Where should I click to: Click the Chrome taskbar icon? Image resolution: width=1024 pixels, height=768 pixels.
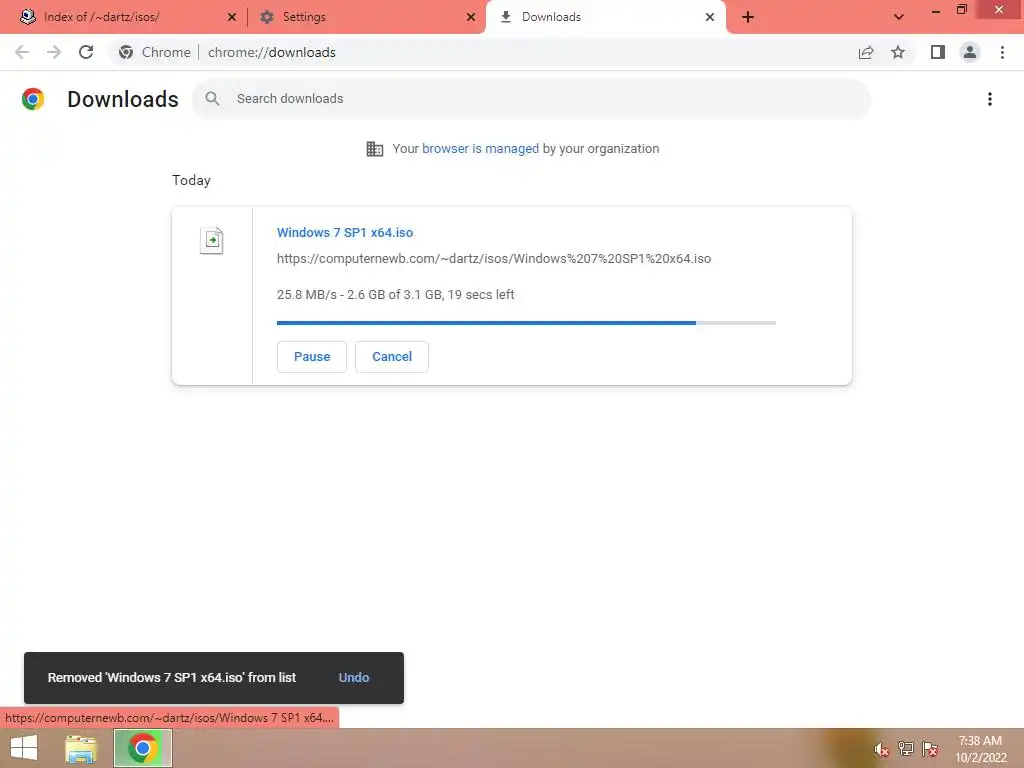pos(143,748)
